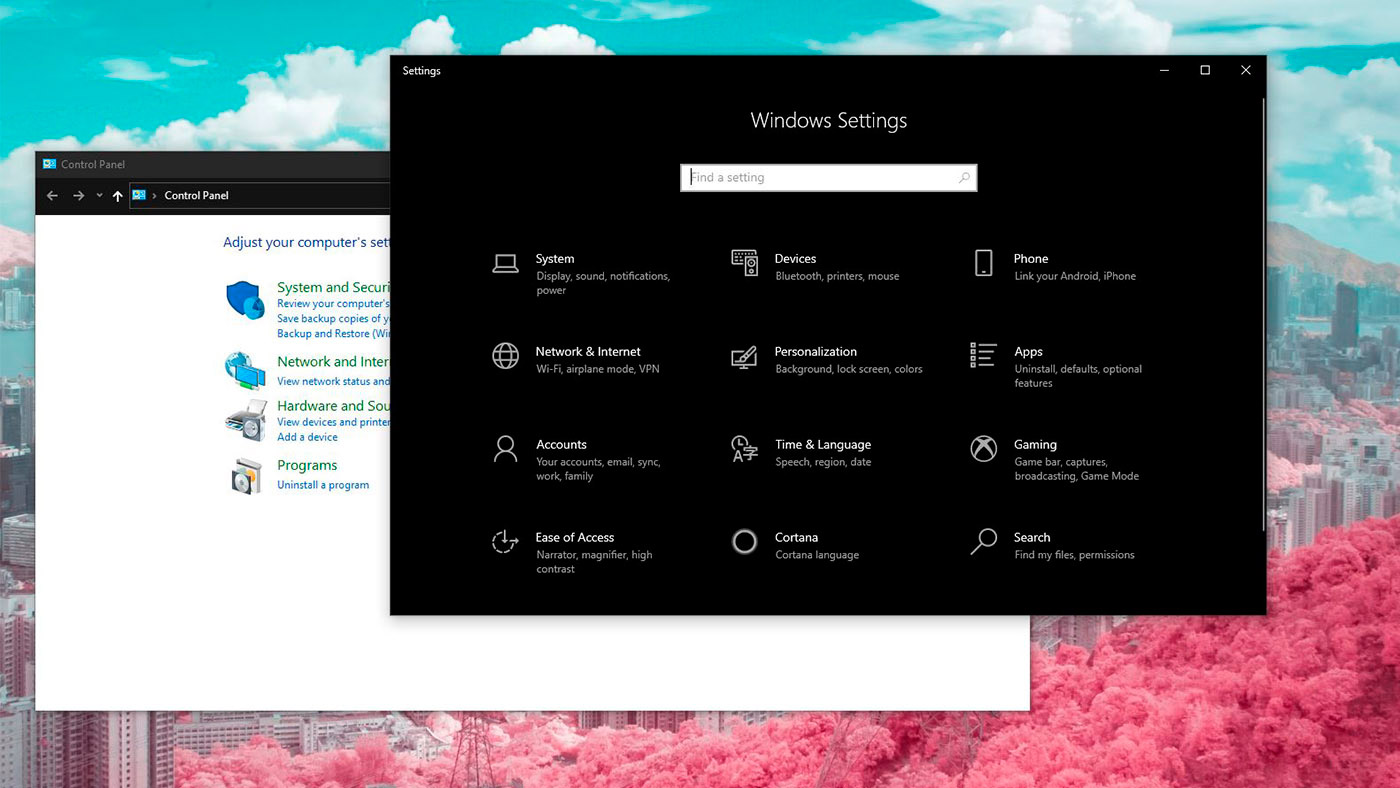
Task: Open the Gaming Xbox icon
Action: (x=984, y=448)
